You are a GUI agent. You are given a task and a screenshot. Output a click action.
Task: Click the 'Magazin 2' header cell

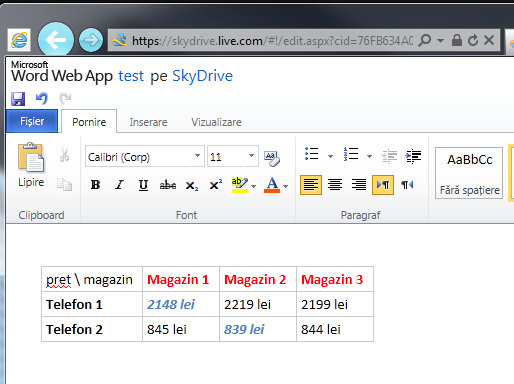point(258,279)
